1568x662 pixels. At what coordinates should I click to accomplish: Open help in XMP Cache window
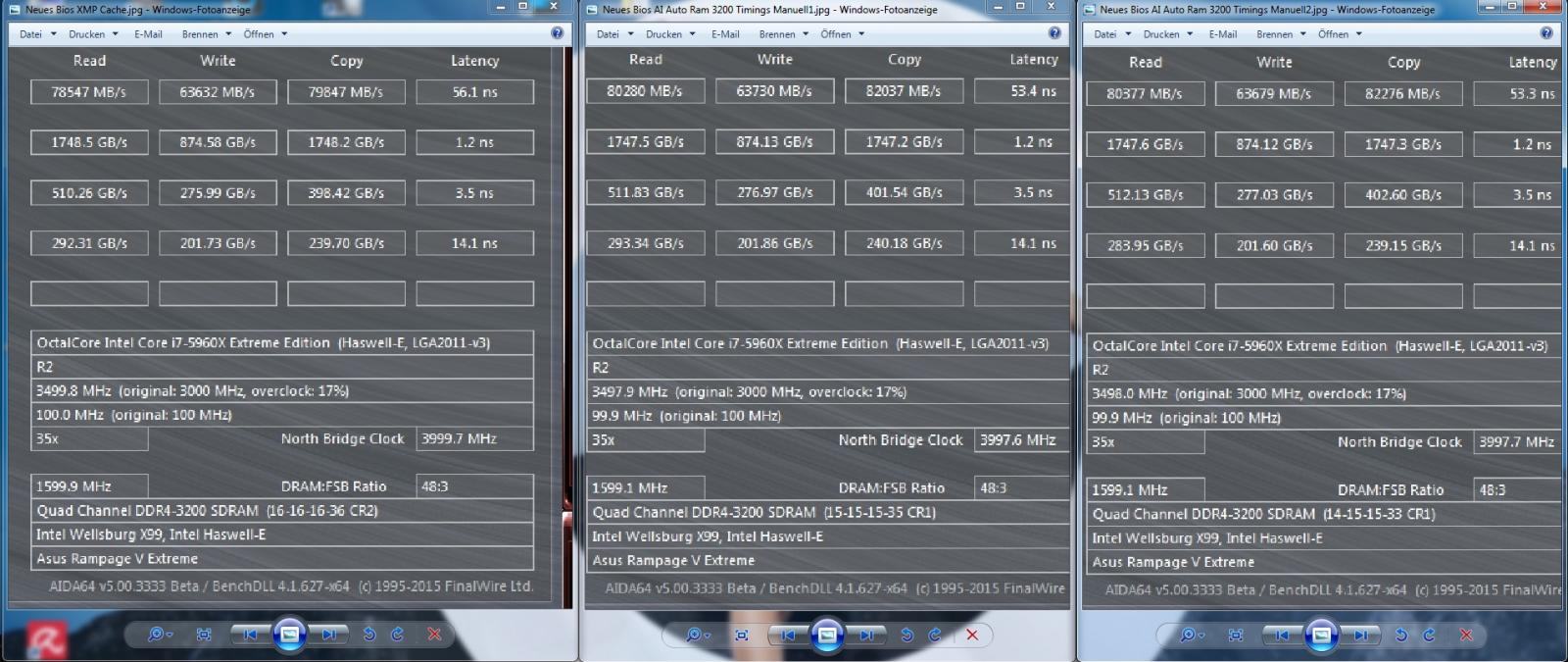click(557, 33)
